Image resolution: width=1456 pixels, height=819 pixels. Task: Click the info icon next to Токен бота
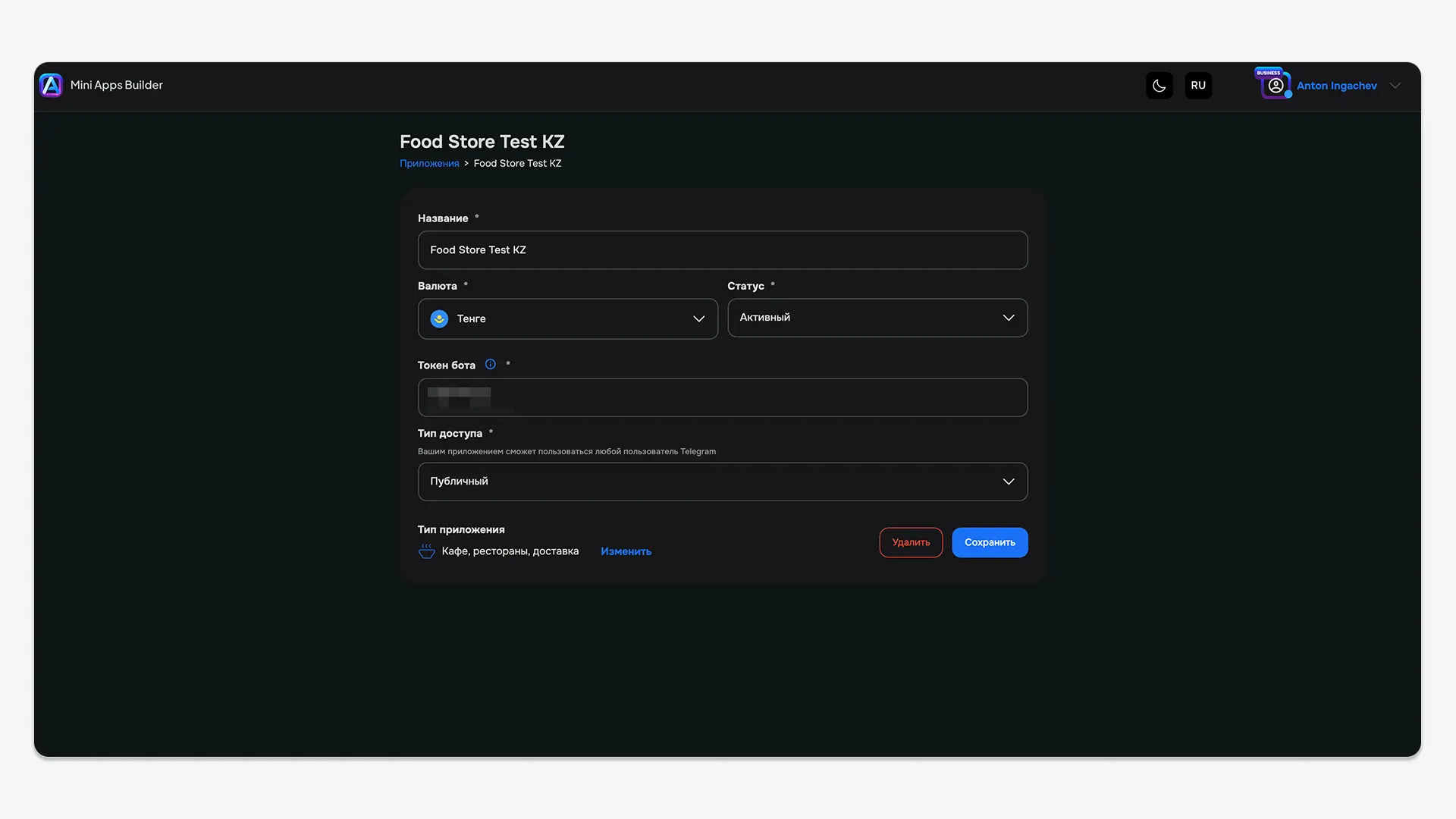click(491, 365)
